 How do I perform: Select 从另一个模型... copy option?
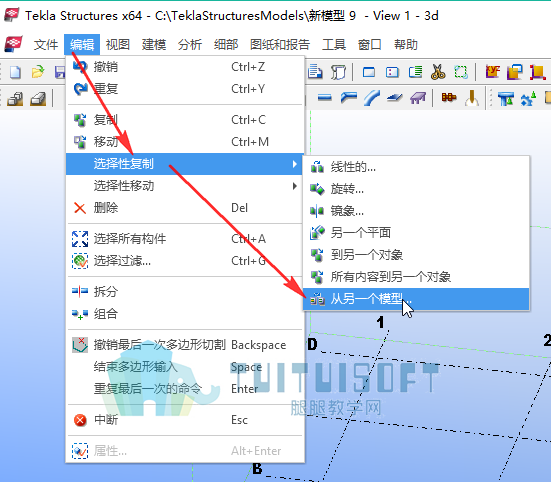coord(416,299)
